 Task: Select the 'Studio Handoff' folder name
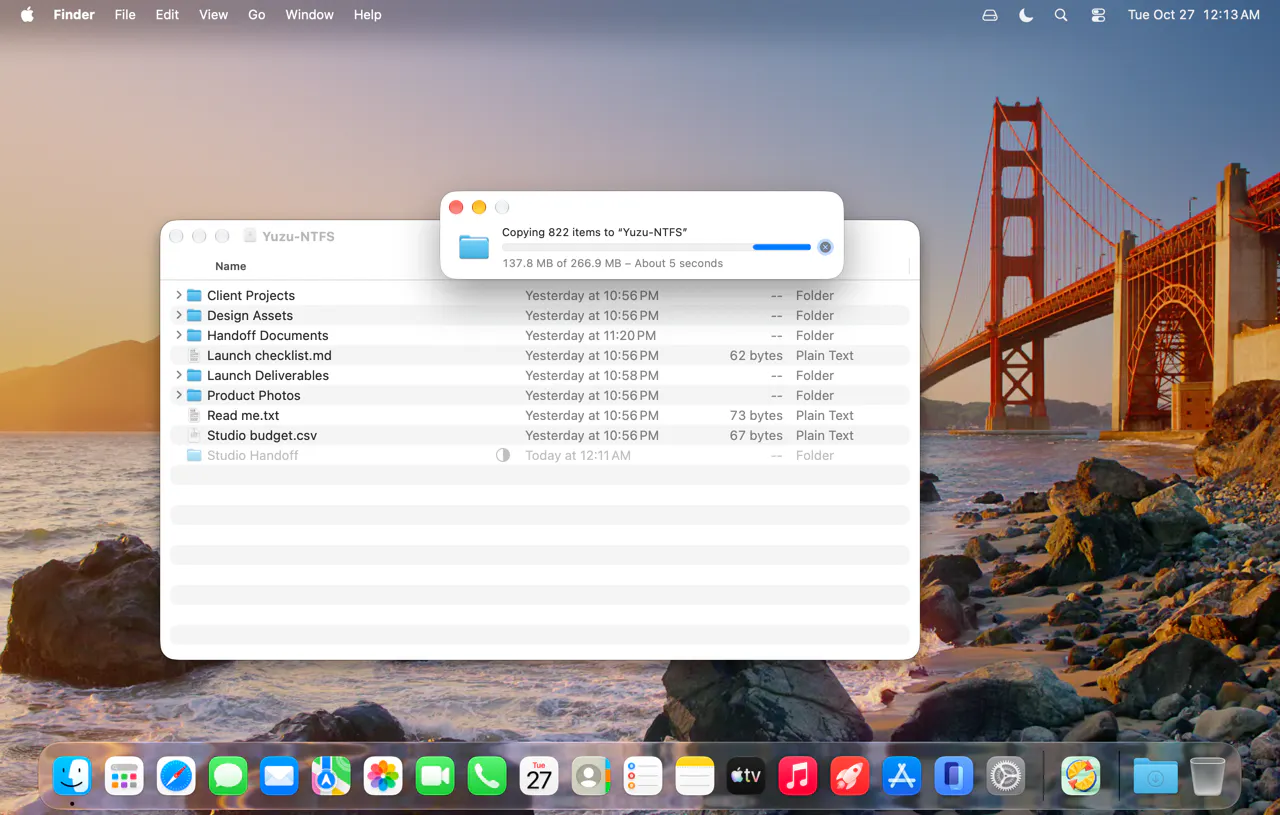253,455
